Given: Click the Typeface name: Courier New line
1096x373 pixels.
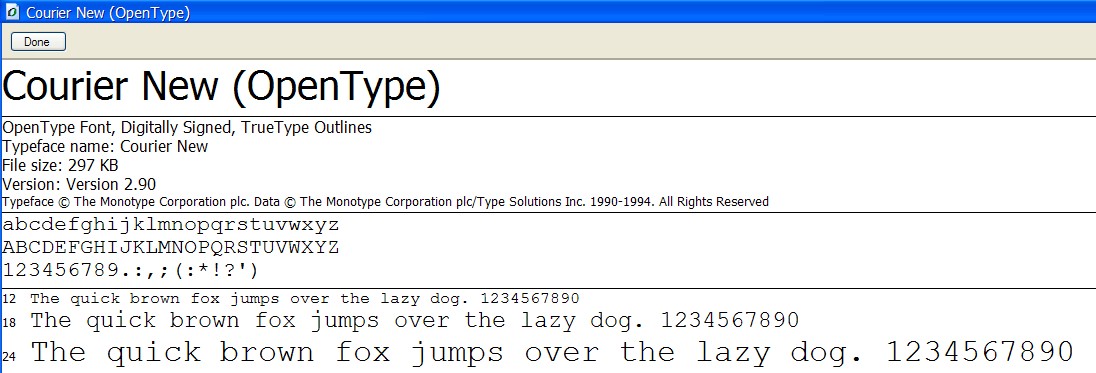Looking at the screenshot, I should pyautogui.click(x=106, y=147).
